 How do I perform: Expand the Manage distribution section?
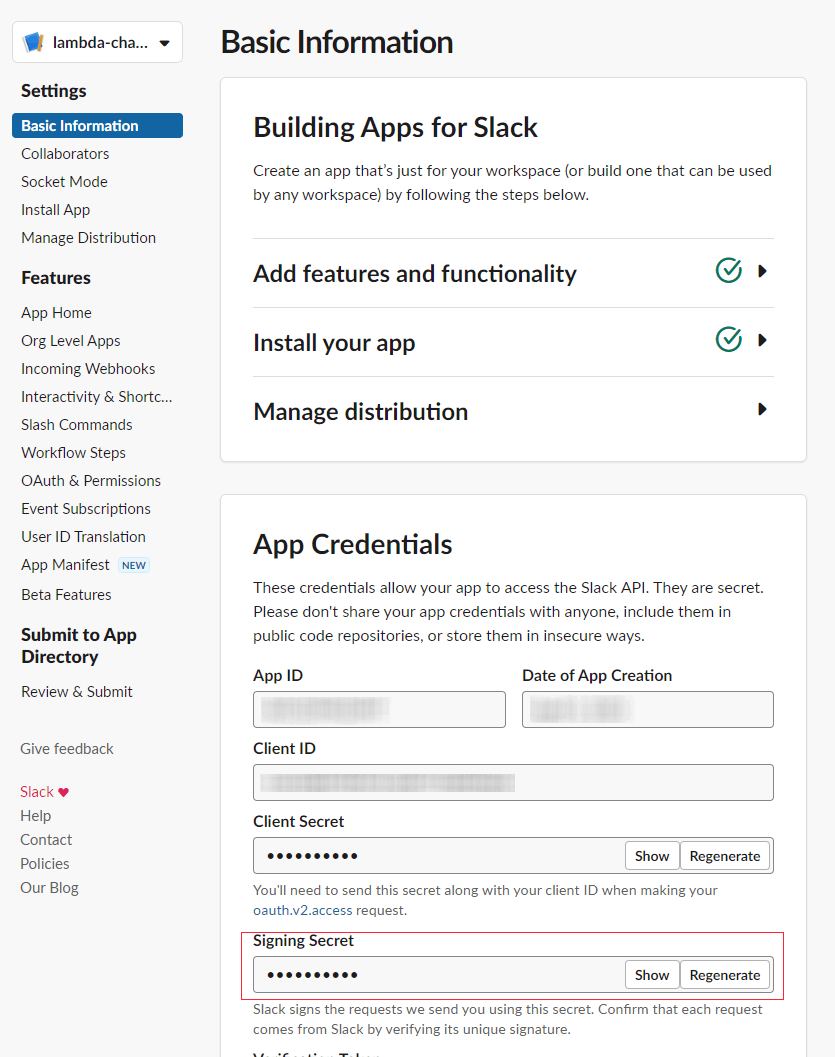tap(762, 409)
